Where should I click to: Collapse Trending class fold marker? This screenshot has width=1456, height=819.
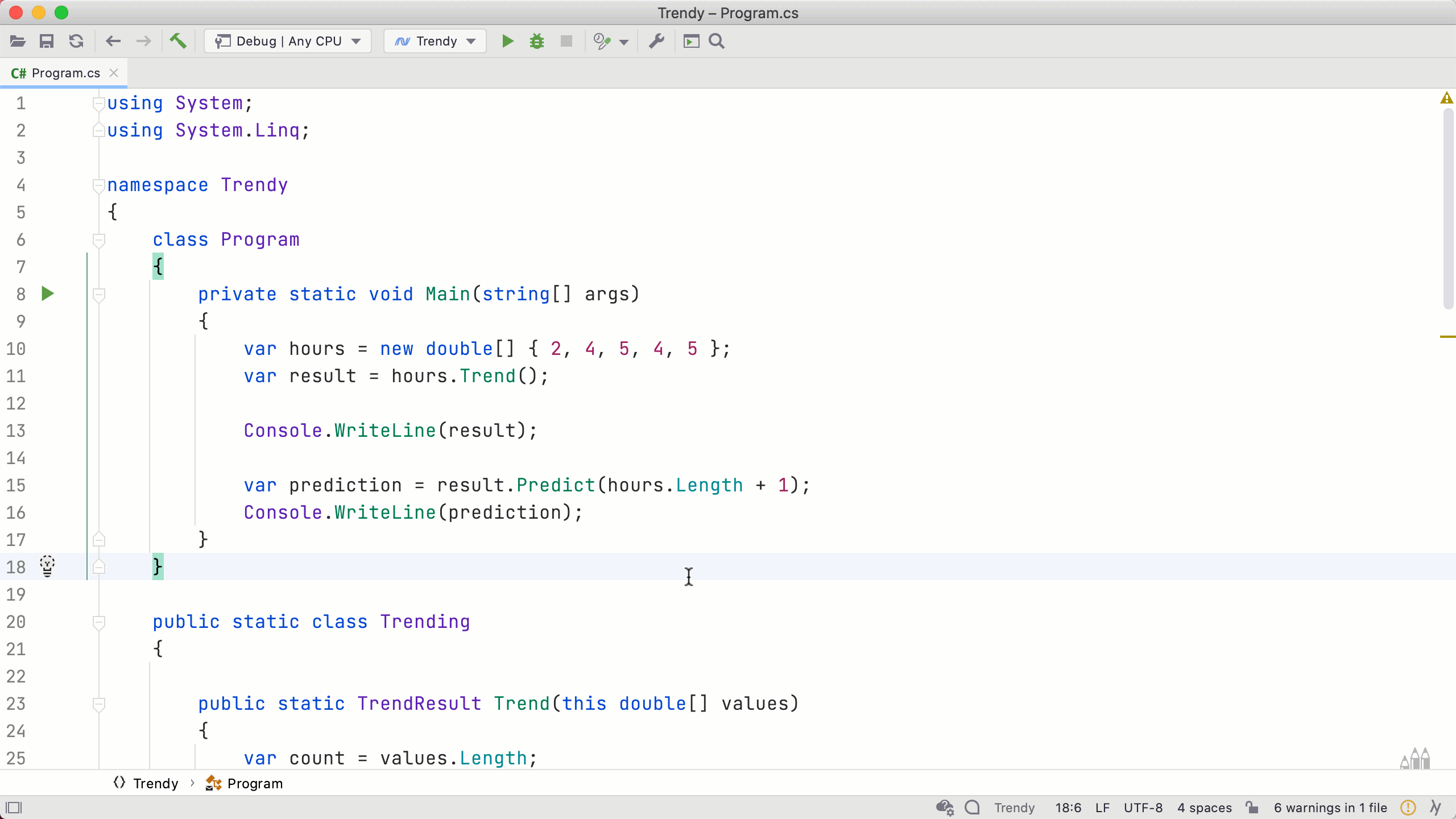tap(98, 622)
